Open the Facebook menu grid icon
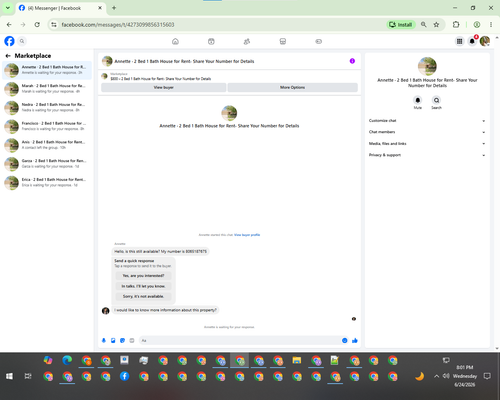 (459, 41)
